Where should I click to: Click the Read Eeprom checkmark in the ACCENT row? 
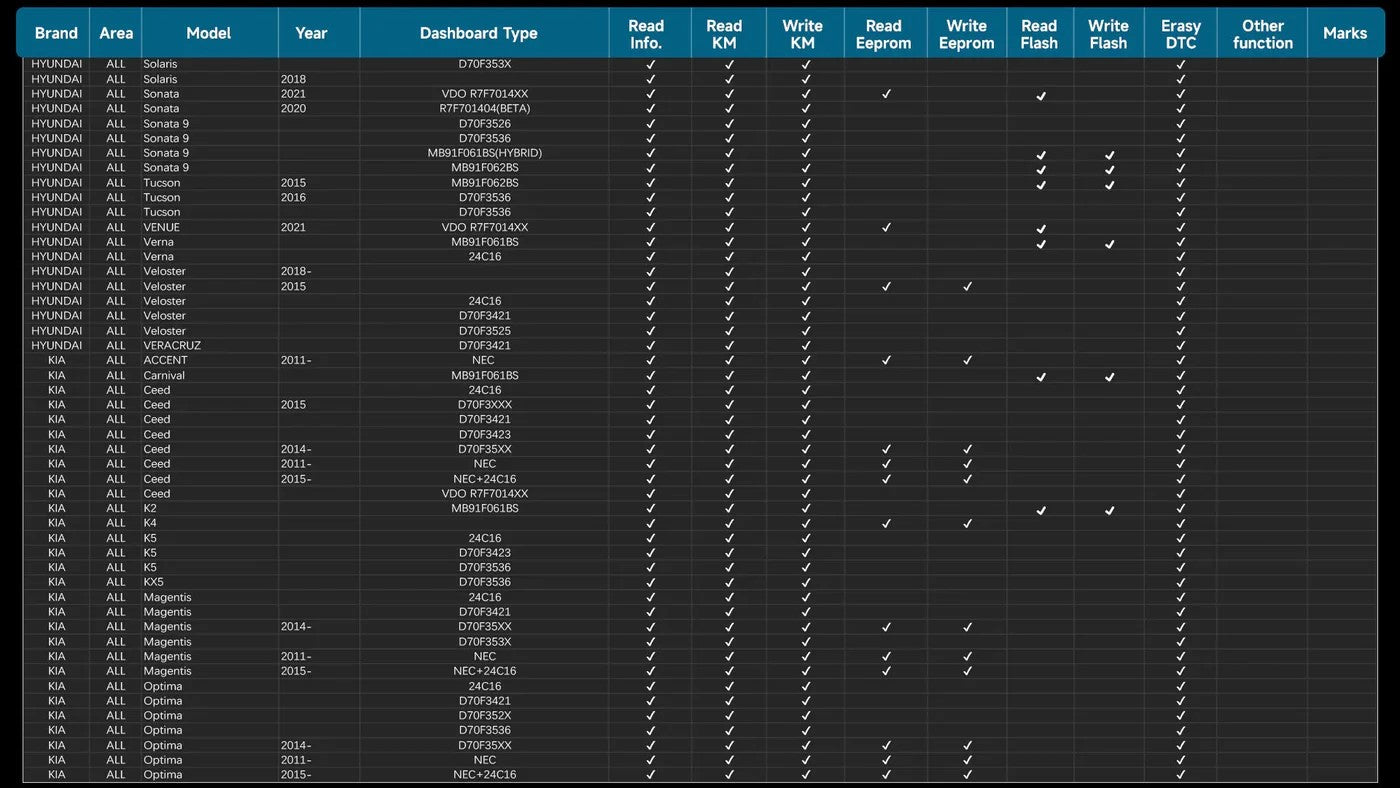coord(886,361)
